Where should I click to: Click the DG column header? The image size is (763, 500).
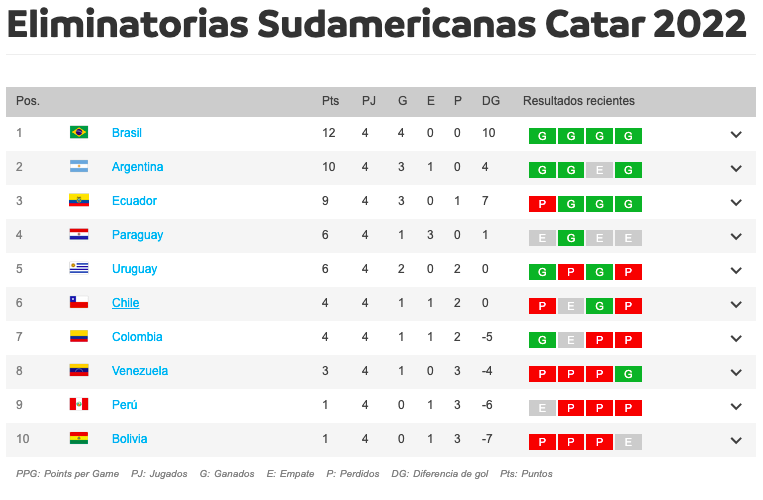click(x=490, y=101)
